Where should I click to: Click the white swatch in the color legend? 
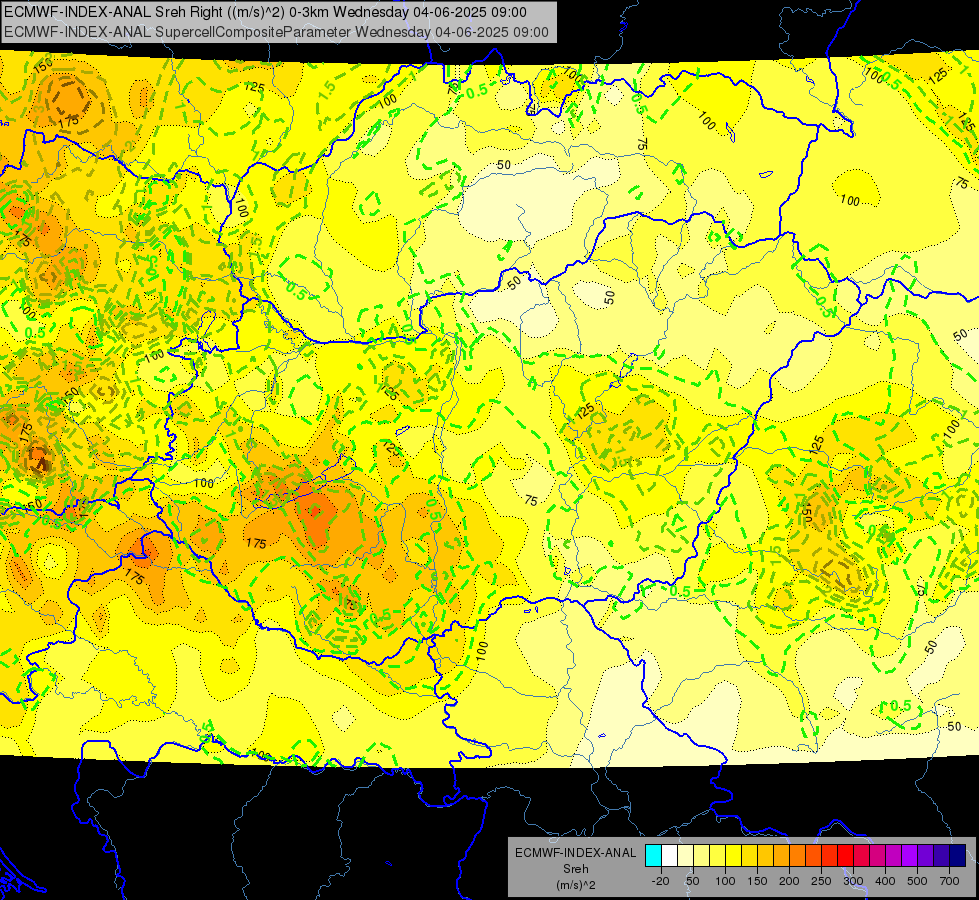[669, 855]
